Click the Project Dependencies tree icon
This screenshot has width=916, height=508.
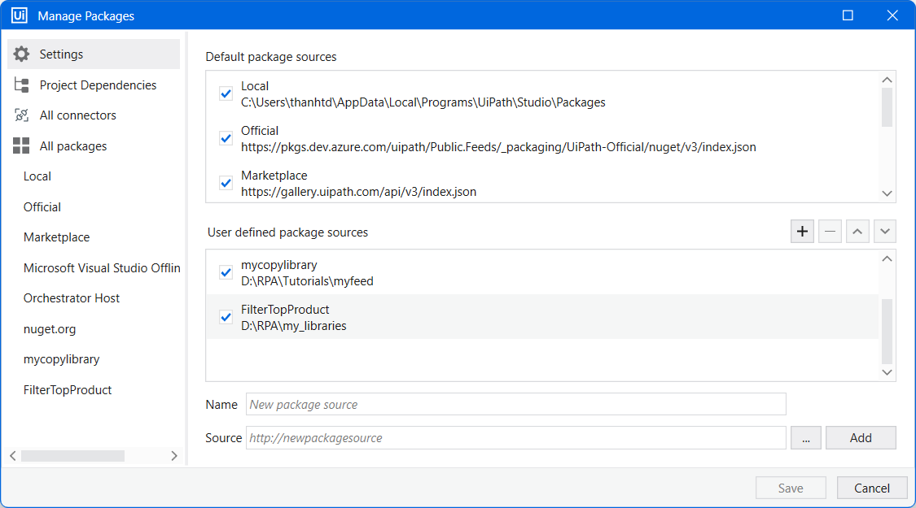pyautogui.click(x=22, y=85)
